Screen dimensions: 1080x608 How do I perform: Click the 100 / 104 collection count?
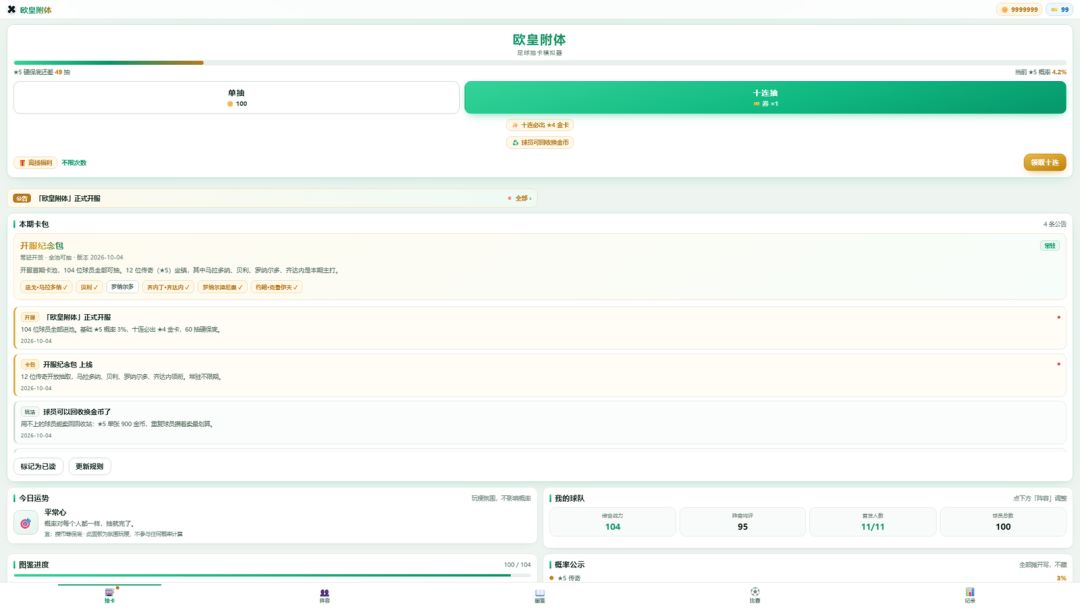517,565
